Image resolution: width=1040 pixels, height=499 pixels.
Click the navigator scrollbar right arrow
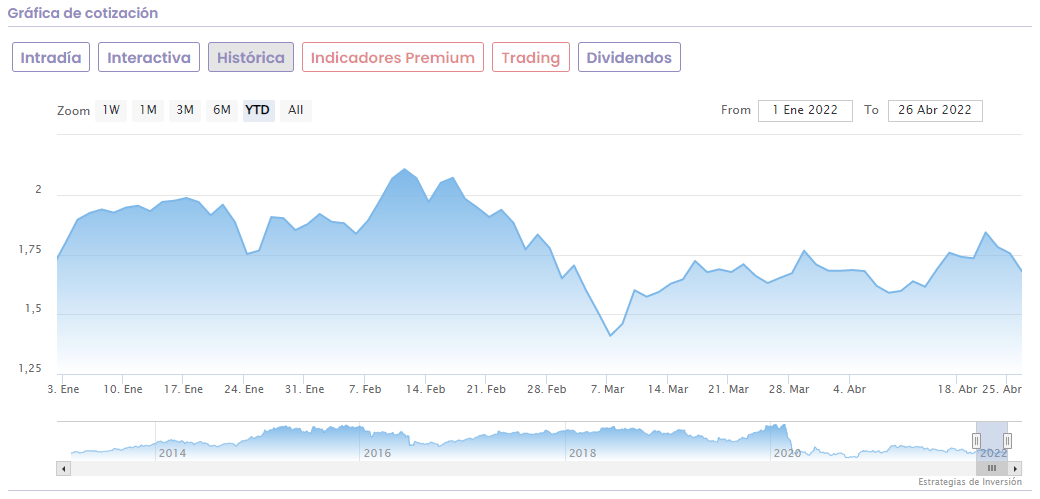coord(1015,468)
